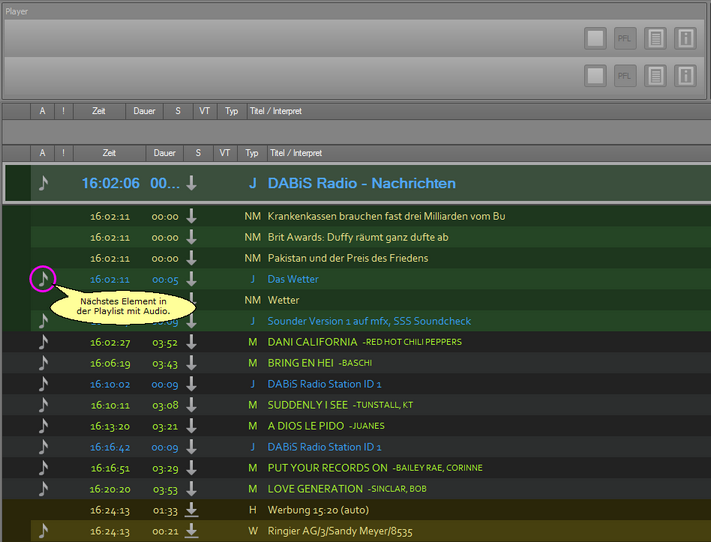Show info for the lower player

click(685, 76)
